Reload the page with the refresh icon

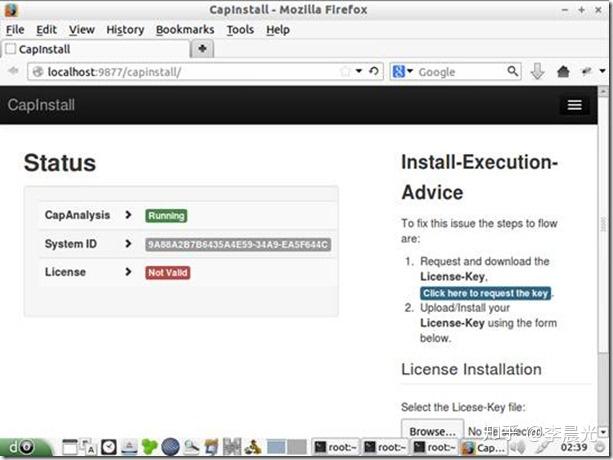coord(374,71)
